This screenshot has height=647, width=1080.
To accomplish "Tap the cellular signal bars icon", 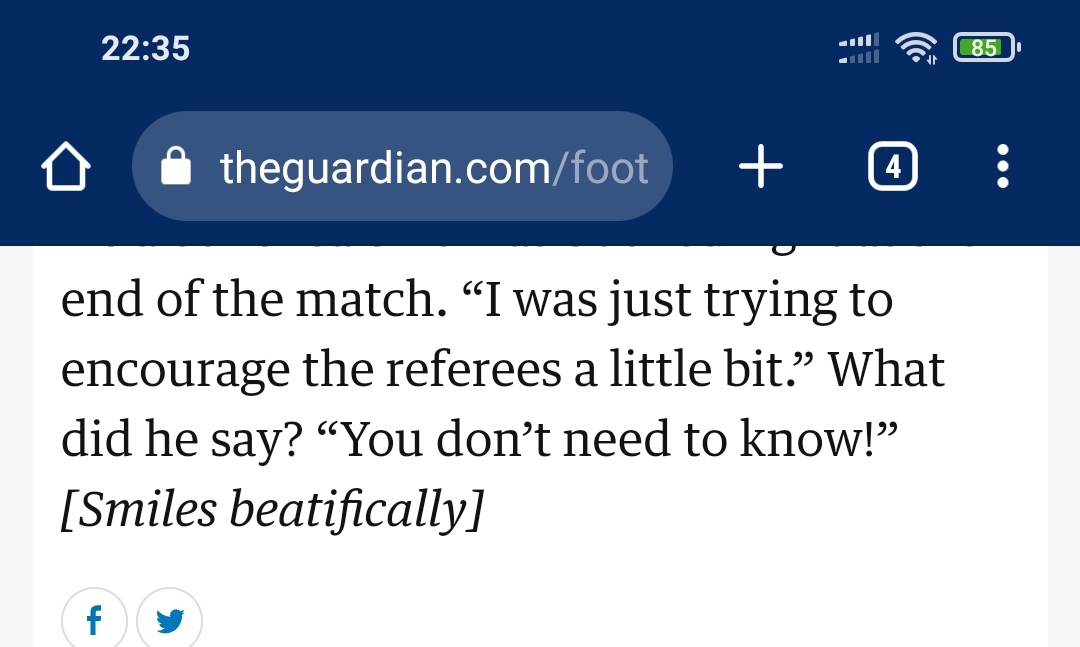I will pos(859,48).
